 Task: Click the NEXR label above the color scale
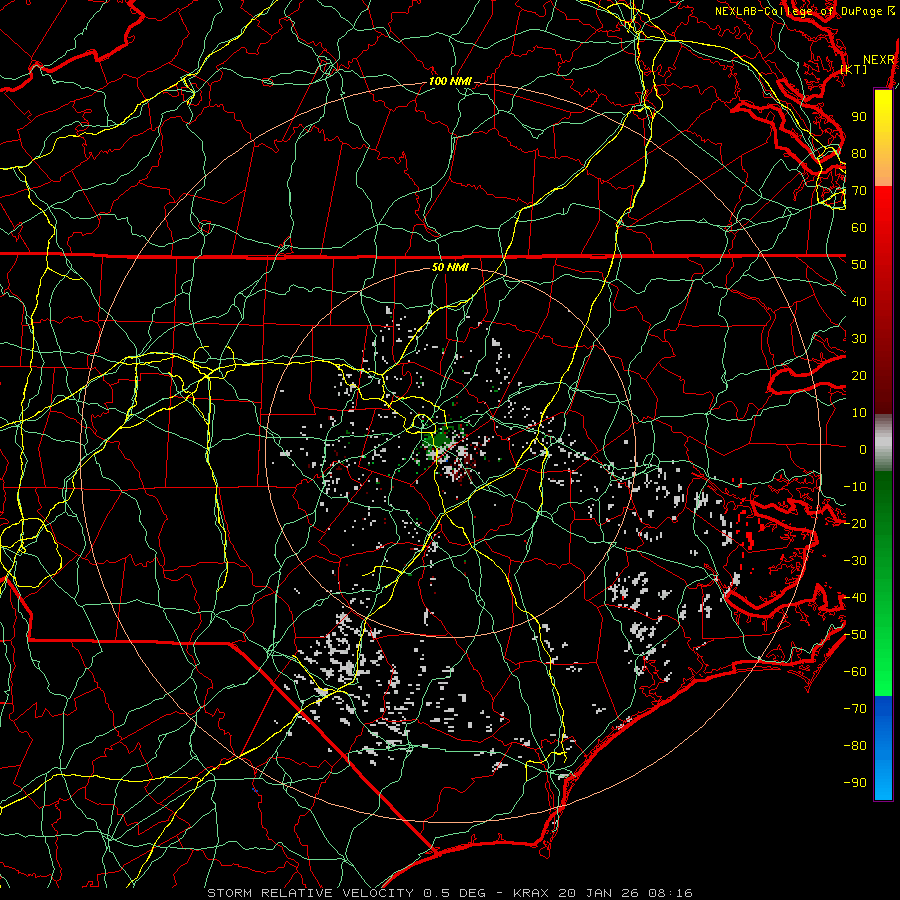point(879,60)
